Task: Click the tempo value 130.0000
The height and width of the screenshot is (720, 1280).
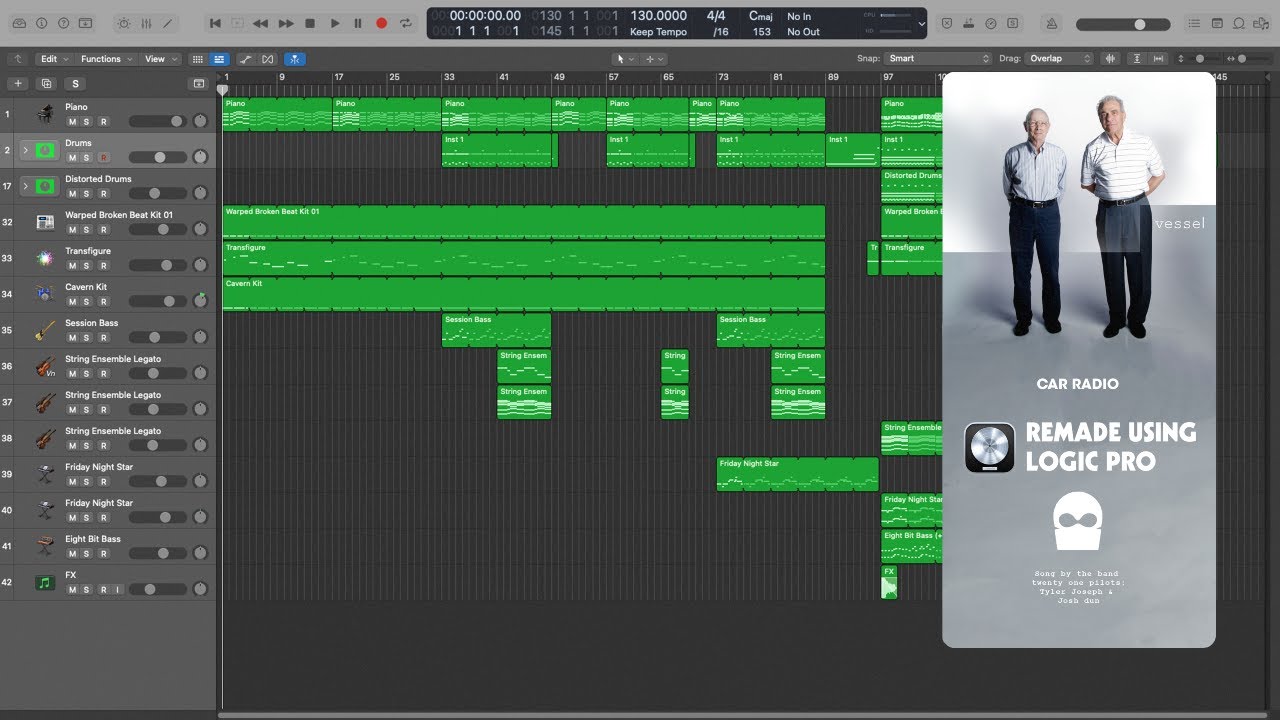Action: 658,16
